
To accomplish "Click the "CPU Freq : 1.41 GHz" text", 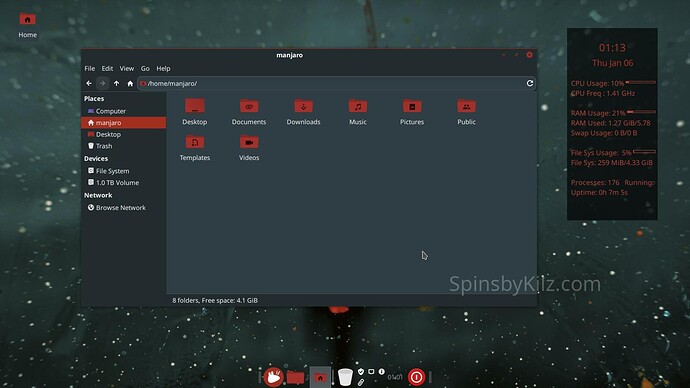I will (603, 93).
